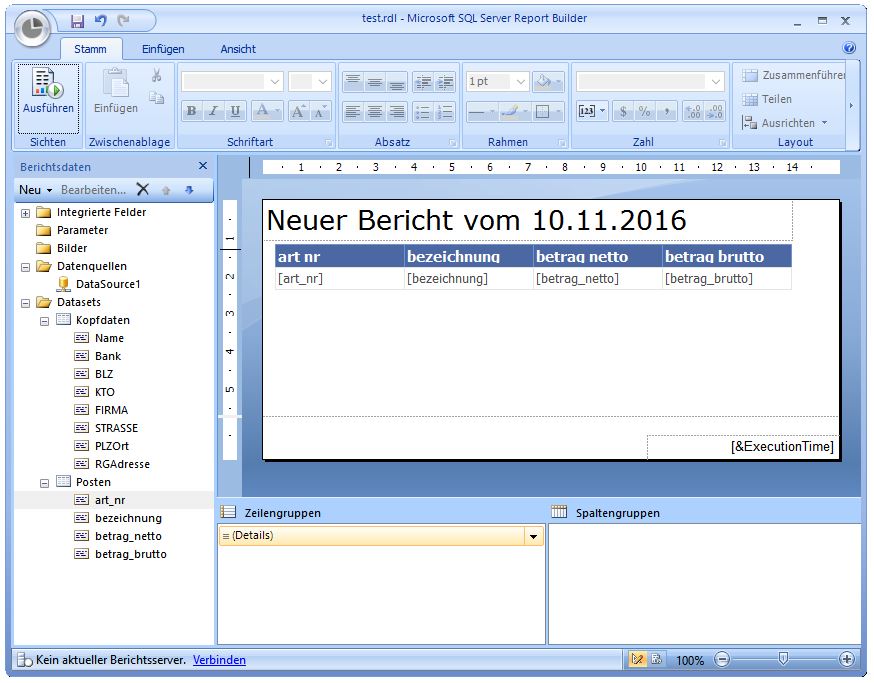
Task: Click the Undo arrow in title bar
Action: tap(100, 20)
